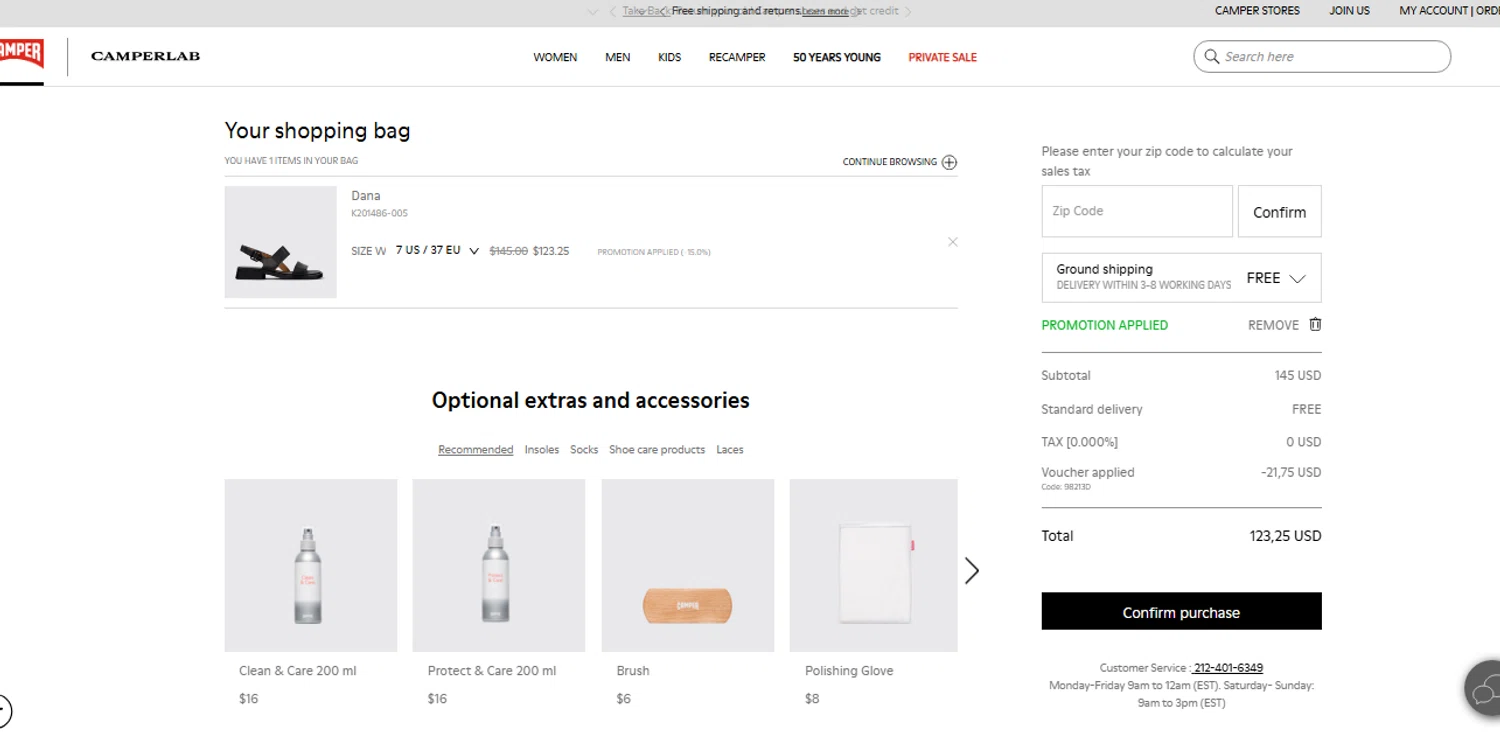Focus the Zip Code field
The image size is (1500, 744).
click(1137, 211)
